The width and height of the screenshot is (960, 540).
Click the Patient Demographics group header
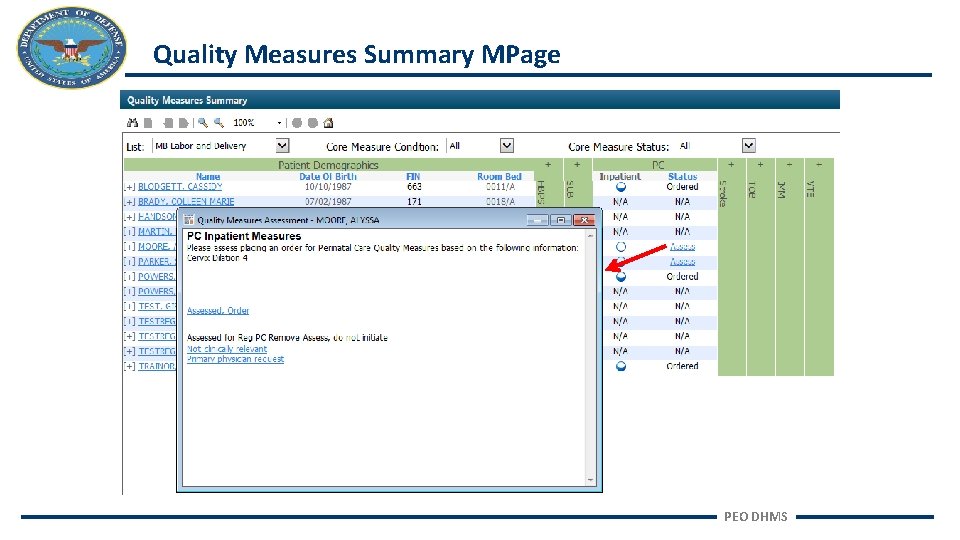(328, 165)
